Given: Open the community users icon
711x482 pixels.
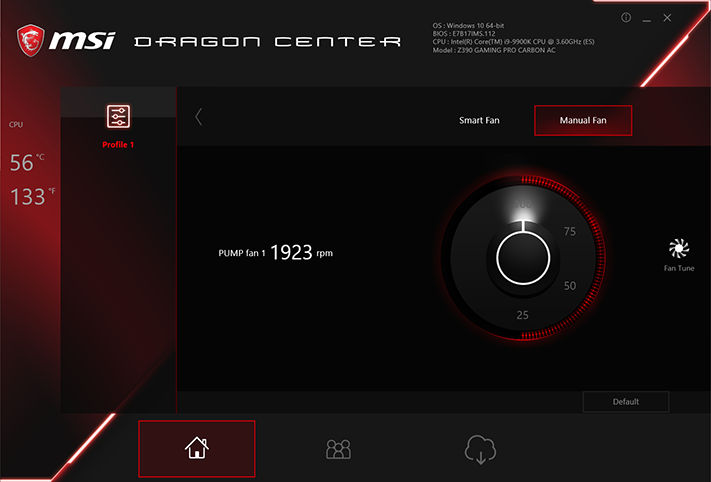Looking at the screenshot, I should tap(338, 449).
